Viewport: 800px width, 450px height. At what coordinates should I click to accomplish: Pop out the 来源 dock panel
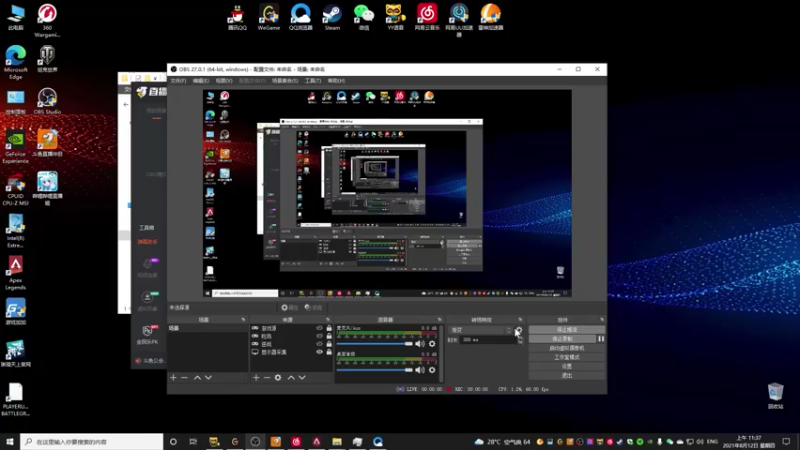pos(328,319)
